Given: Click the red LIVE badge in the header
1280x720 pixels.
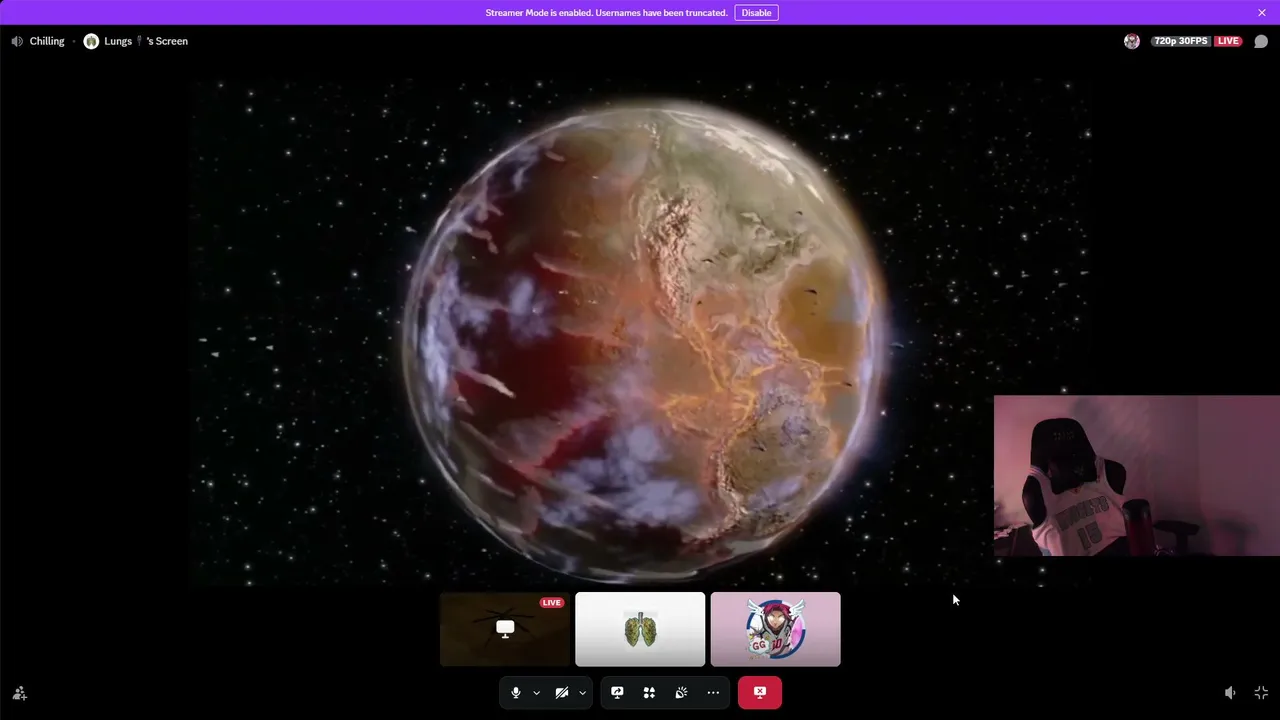Looking at the screenshot, I should (x=1228, y=41).
